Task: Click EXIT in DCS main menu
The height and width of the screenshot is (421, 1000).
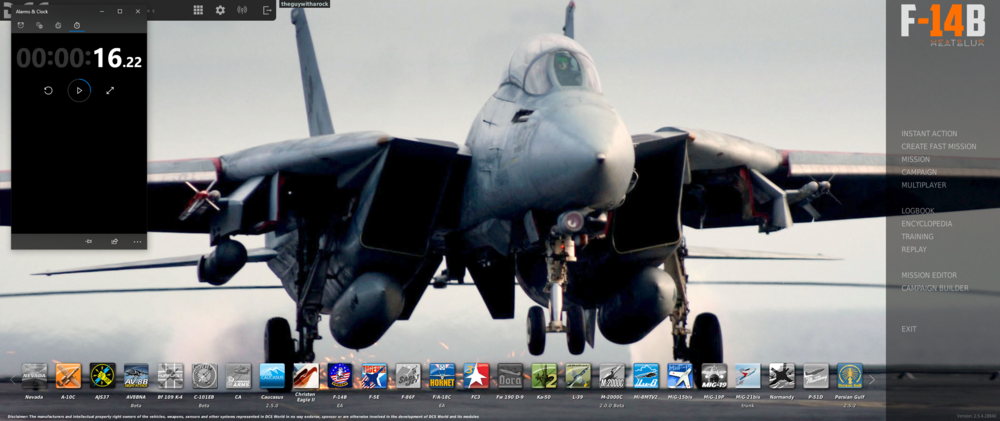Action: tap(909, 329)
